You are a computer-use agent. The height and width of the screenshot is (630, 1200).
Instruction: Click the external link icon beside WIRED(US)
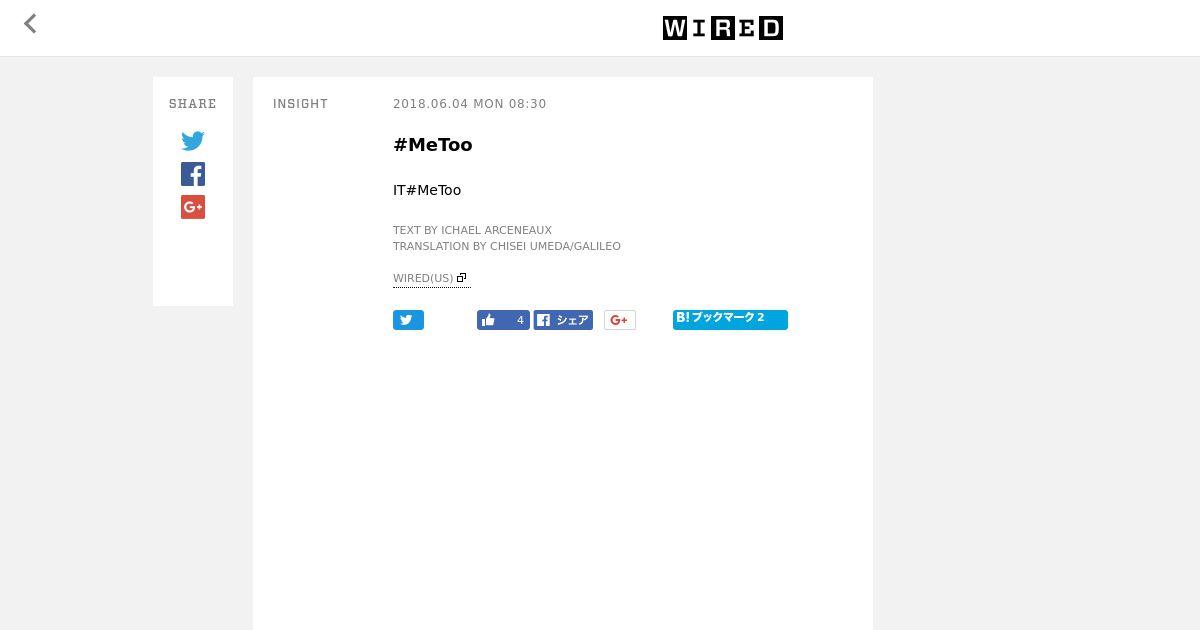pyautogui.click(x=461, y=278)
